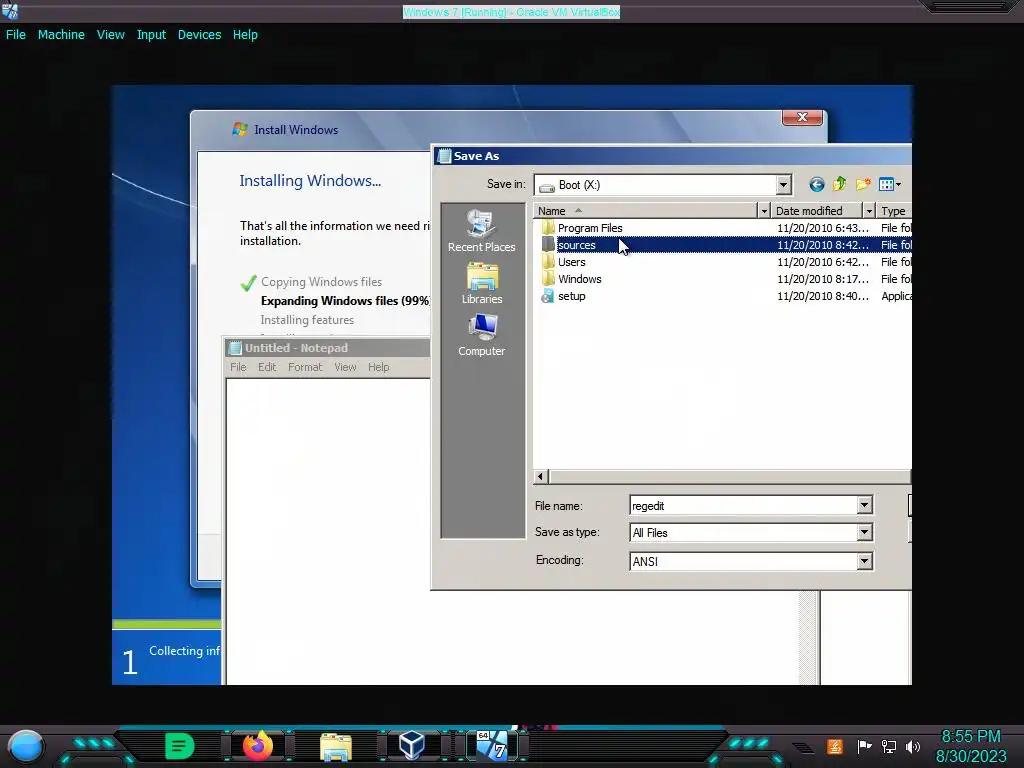Open File Explorer from the taskbar
The image size is (1024, 768).
tap(336, 747)
